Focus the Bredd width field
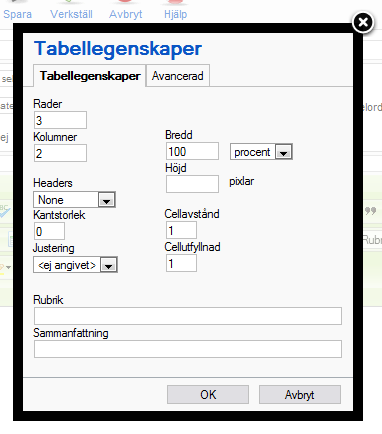This screenshot has width=382, height=434. click(192, 151)
